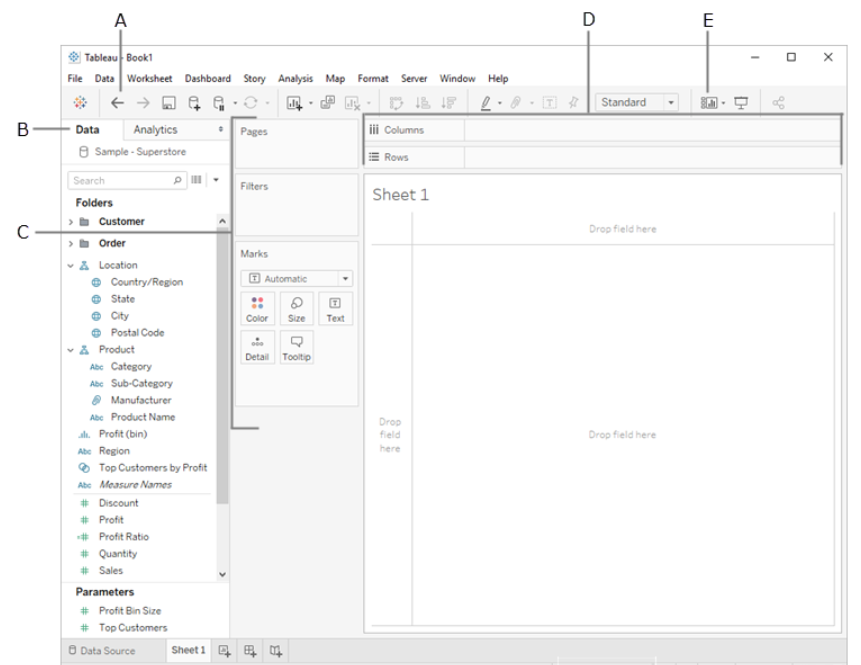Click the Run update refresh icon

(250, 103)
